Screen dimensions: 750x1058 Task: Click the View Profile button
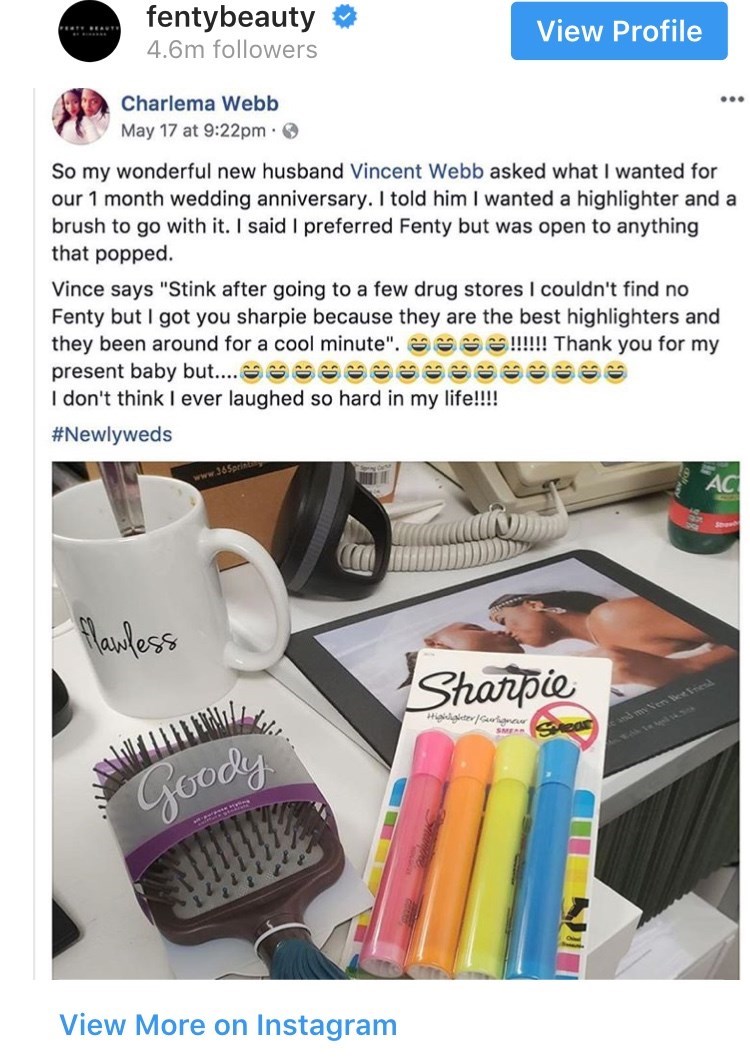click(x=618, y=31)
